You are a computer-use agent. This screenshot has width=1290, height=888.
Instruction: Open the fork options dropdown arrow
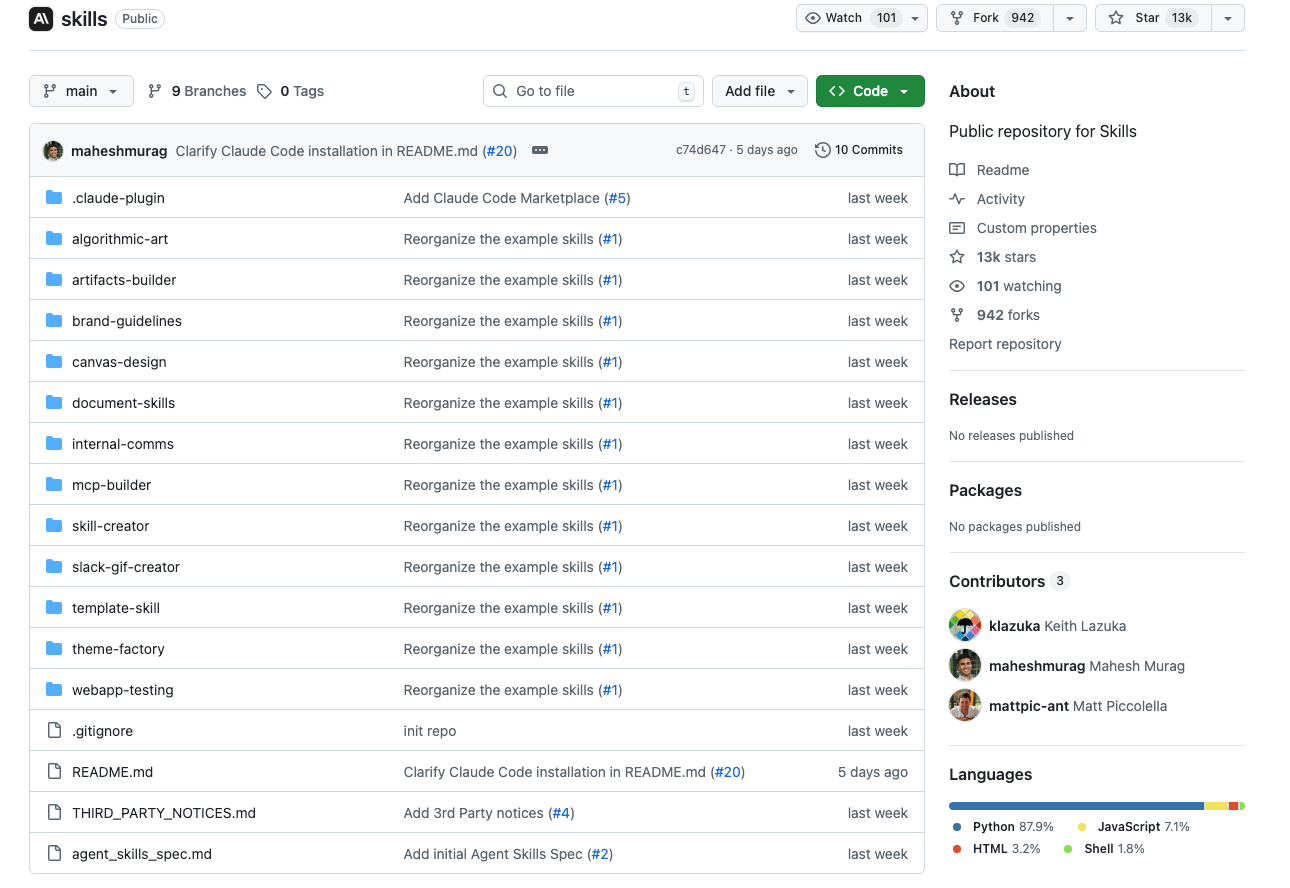(x=1070, y=18)
